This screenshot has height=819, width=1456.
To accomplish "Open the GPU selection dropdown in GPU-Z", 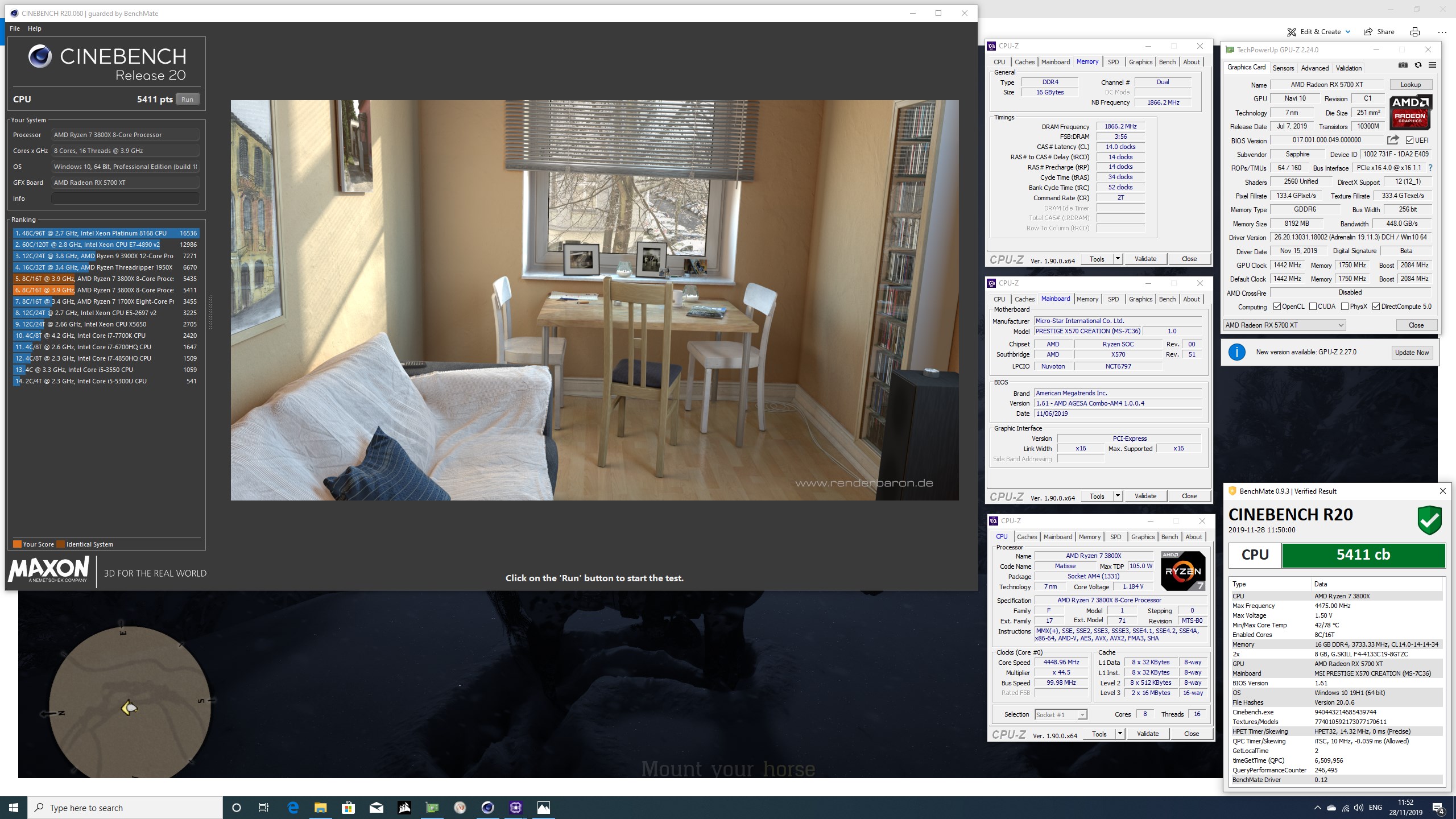I will point(1284,325).
